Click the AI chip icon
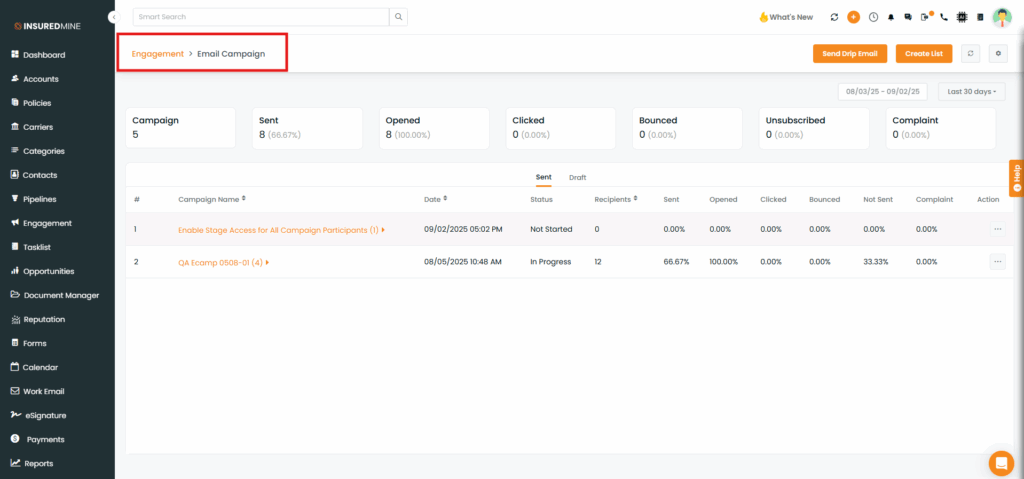The width and height of the screenshot is (1024, 479). pyautogui.click(x=961, y=17)
